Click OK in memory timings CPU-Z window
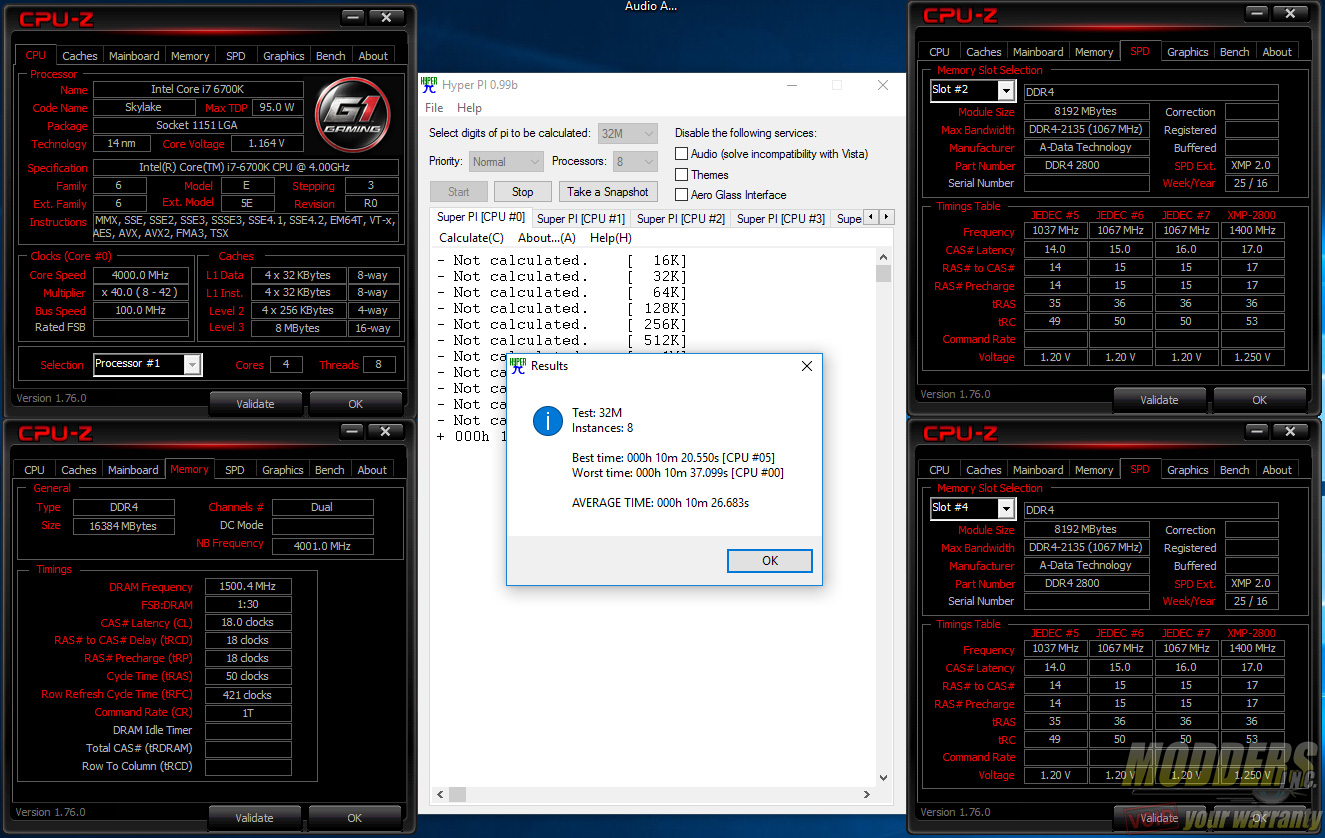The image size is (1325, 838). [x=354, y=818]
